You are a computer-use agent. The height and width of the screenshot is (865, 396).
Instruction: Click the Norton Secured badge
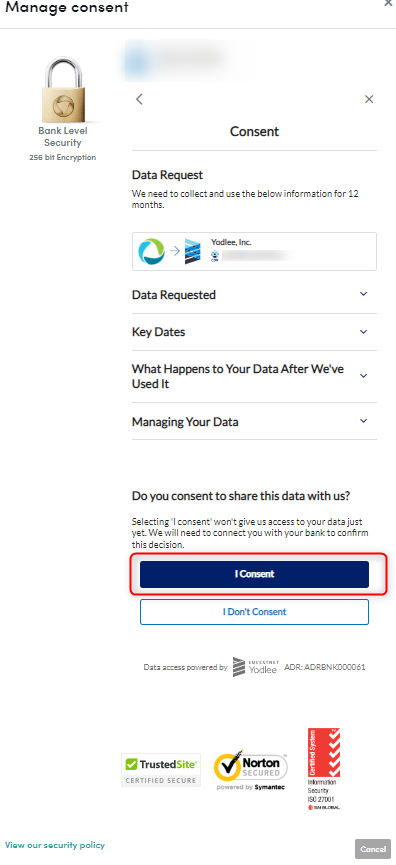pos(250,770)
